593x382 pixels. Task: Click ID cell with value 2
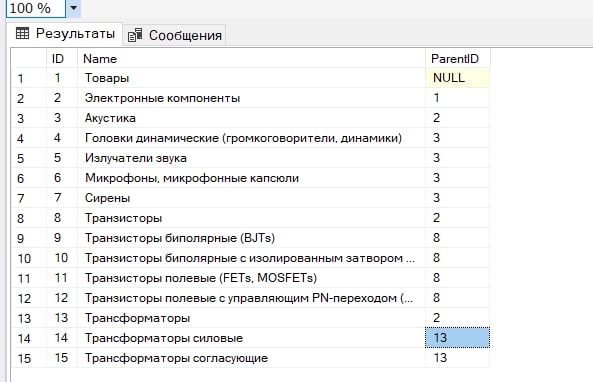coord(62,98)
